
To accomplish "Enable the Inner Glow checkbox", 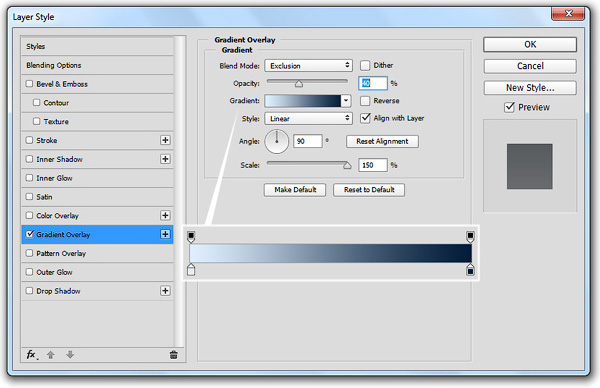I will (29, 178).
